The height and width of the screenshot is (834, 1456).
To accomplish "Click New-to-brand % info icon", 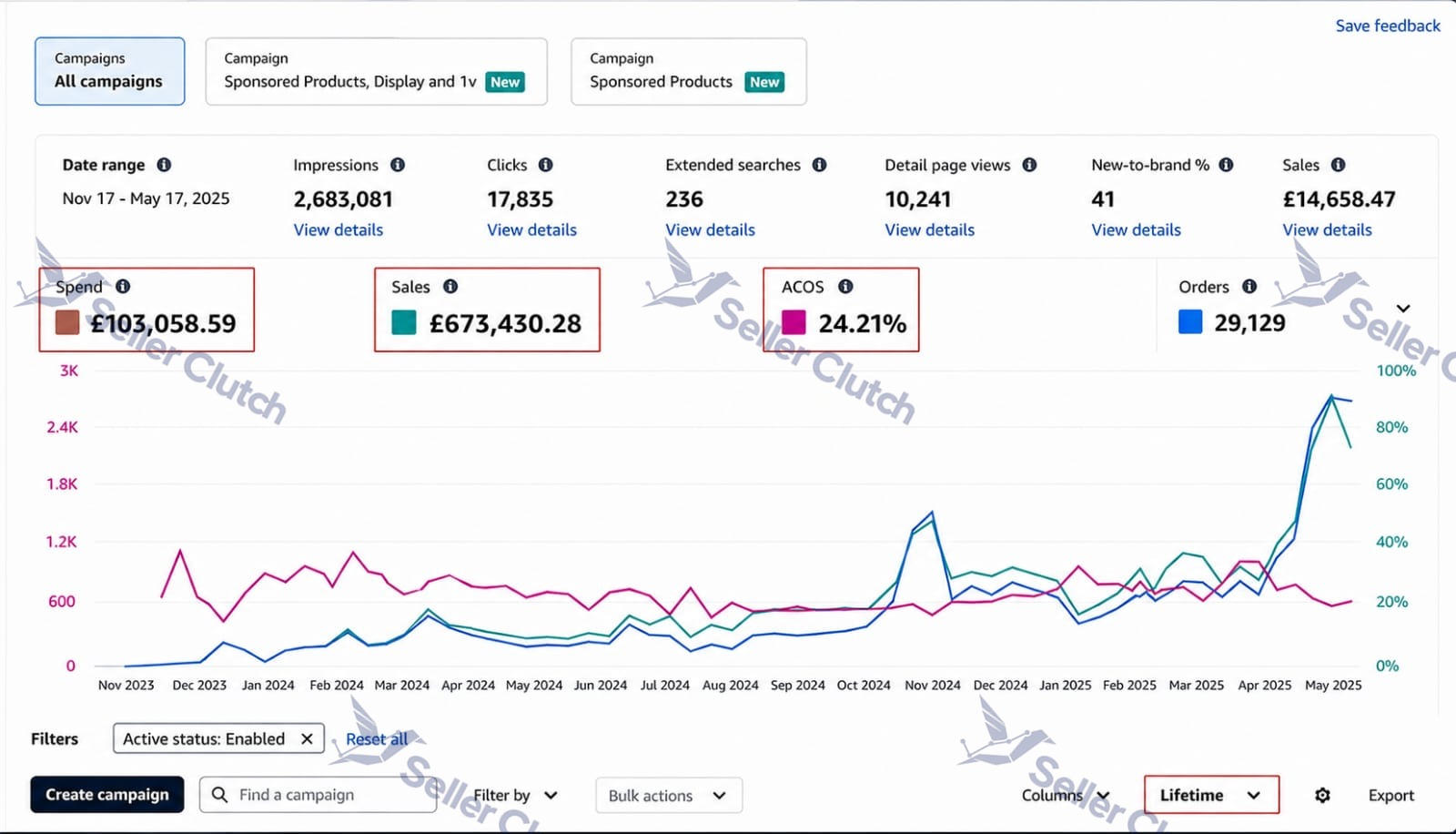I will click(x=1227, y=165).
